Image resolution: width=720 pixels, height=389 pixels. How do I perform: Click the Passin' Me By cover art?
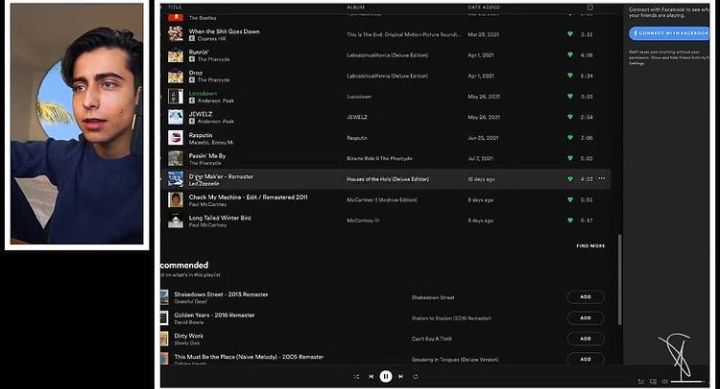tap(175, 158)
